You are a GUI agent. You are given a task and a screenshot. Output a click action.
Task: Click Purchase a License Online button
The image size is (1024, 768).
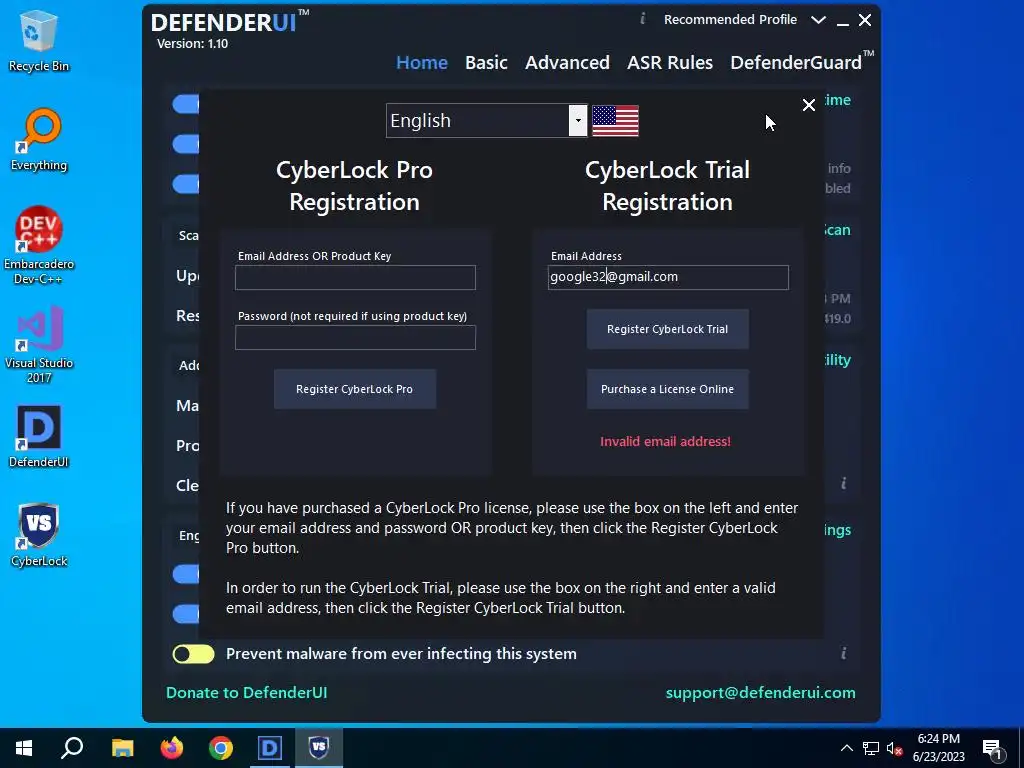tap(667, 389)
